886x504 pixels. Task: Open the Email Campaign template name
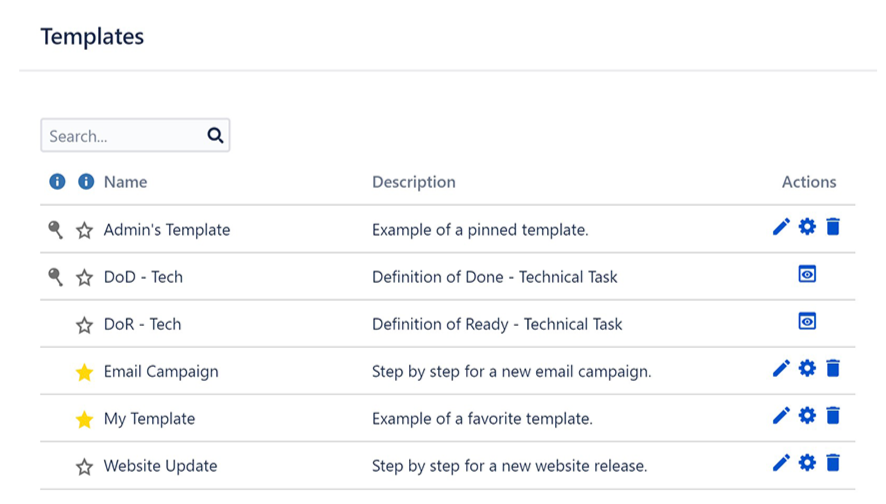click(x=161, y=371)
